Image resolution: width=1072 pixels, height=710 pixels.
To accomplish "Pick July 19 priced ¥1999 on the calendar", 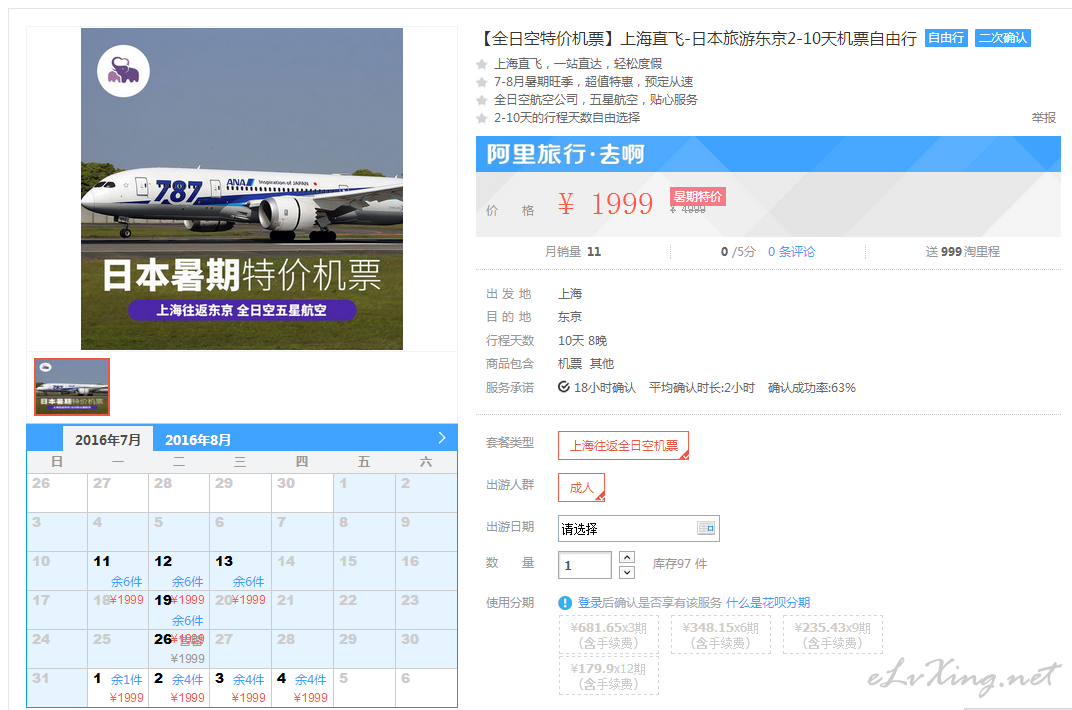I will (179, 610).
